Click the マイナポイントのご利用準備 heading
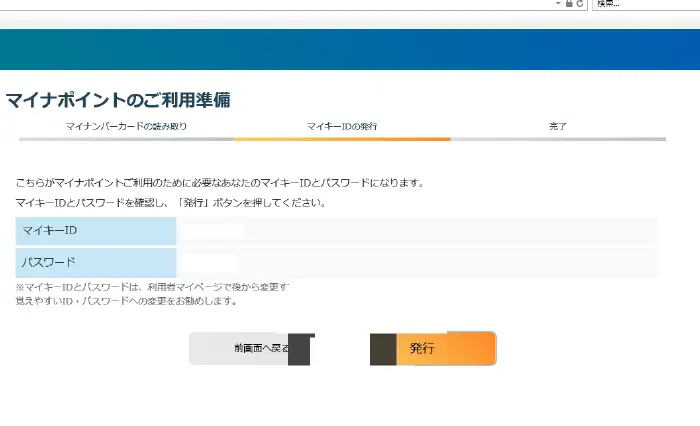This screenshot has height=426, width=700. [x=118, y=100]
